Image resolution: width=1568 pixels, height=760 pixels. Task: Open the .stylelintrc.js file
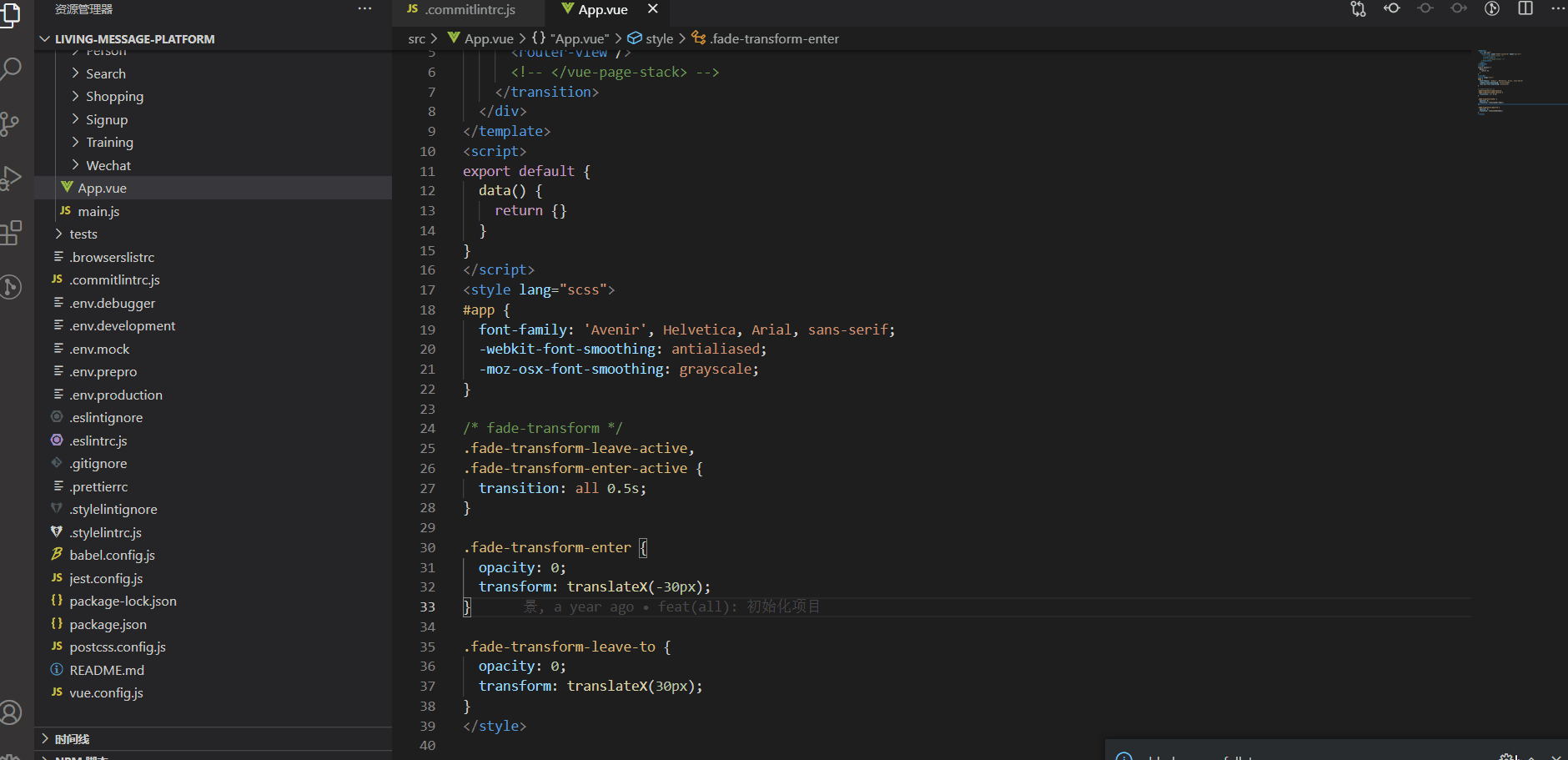213,533
